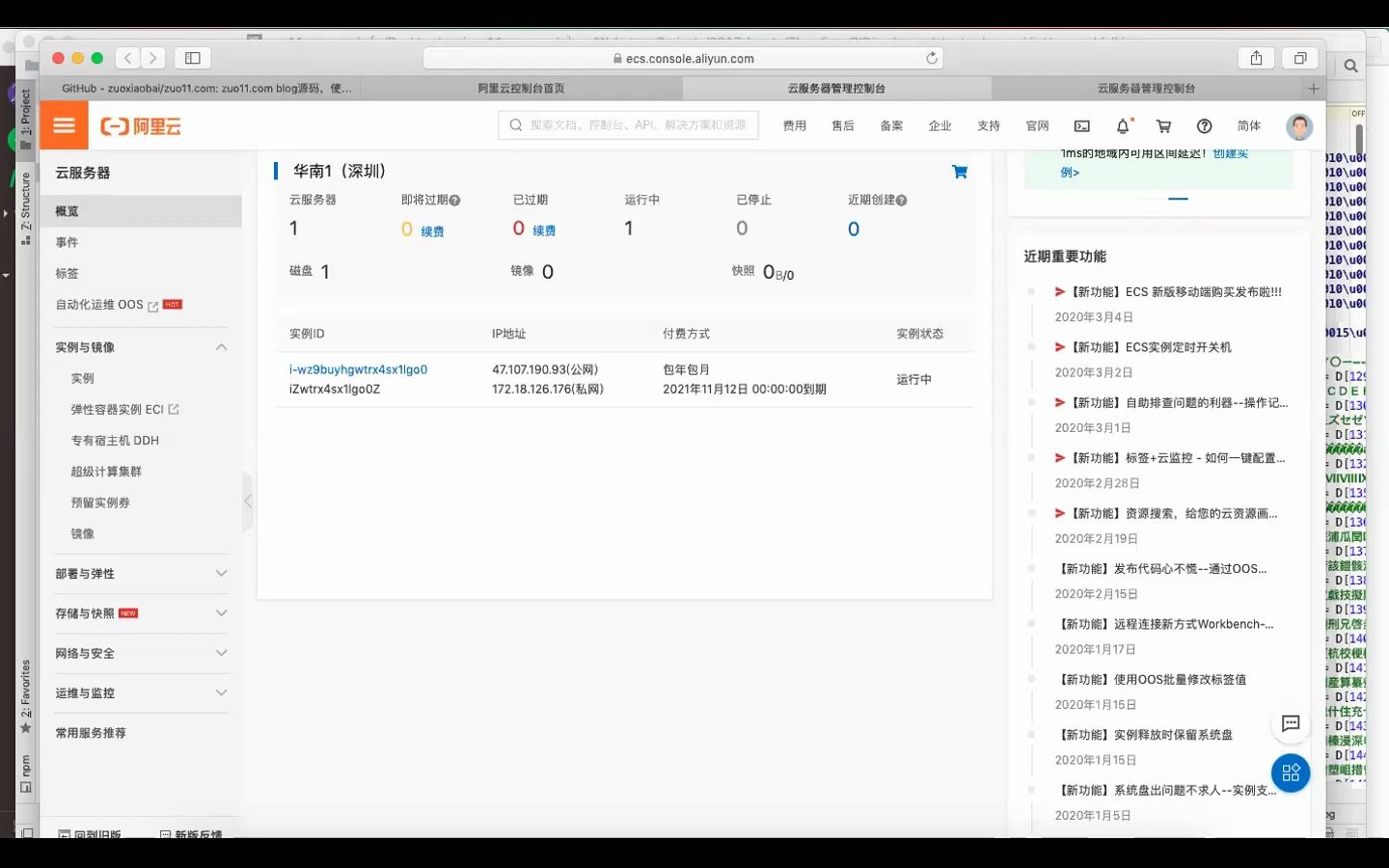Switch to the 阿里云控制台首页 tab

pyautogui.click(x=522, y=88)
